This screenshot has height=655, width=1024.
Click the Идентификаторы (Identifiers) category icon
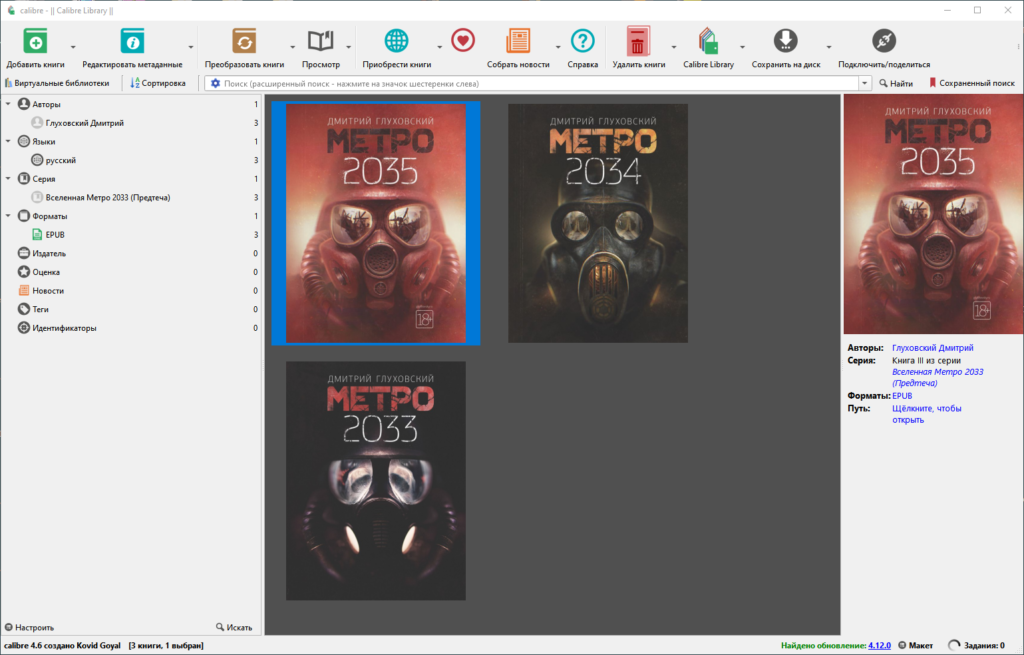24,328
